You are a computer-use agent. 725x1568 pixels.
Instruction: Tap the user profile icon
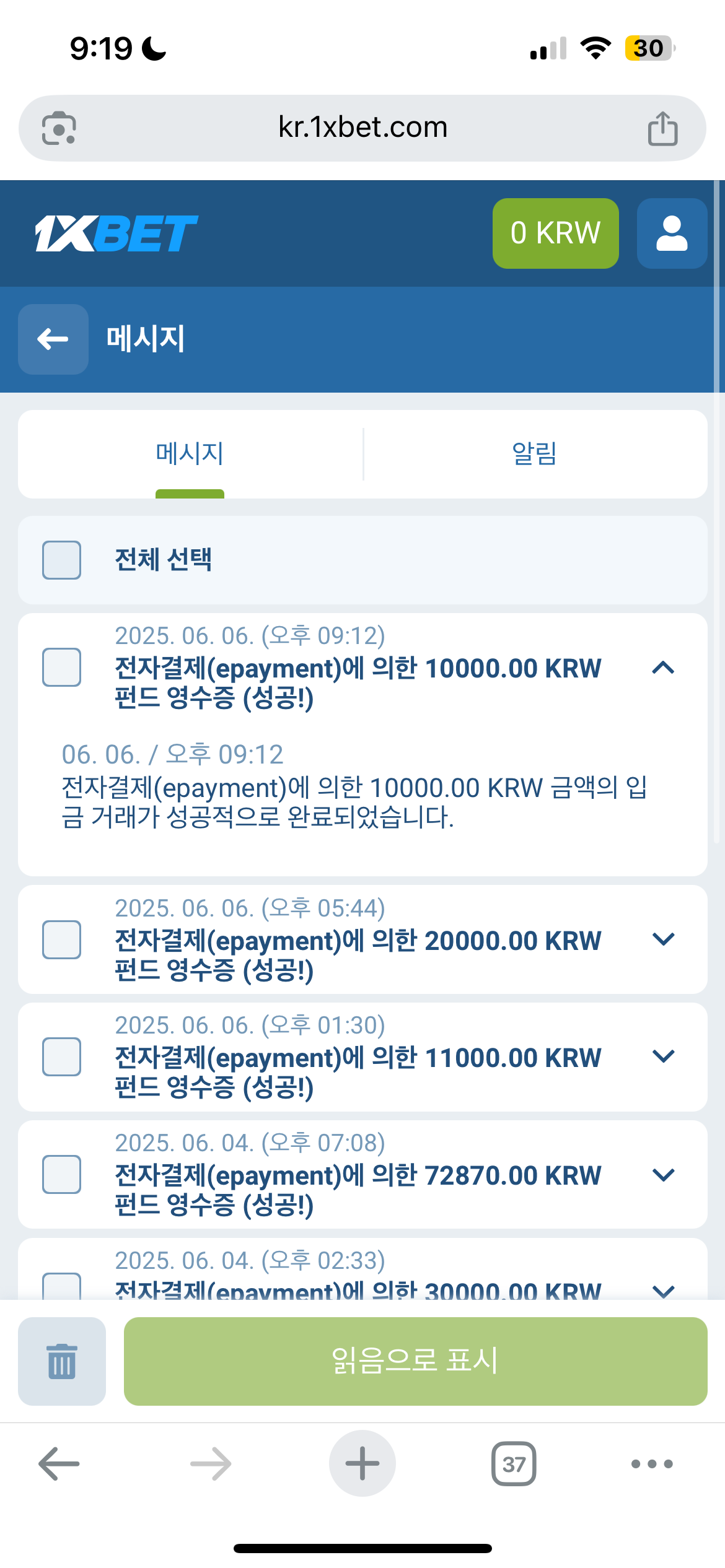pos(672,233)
